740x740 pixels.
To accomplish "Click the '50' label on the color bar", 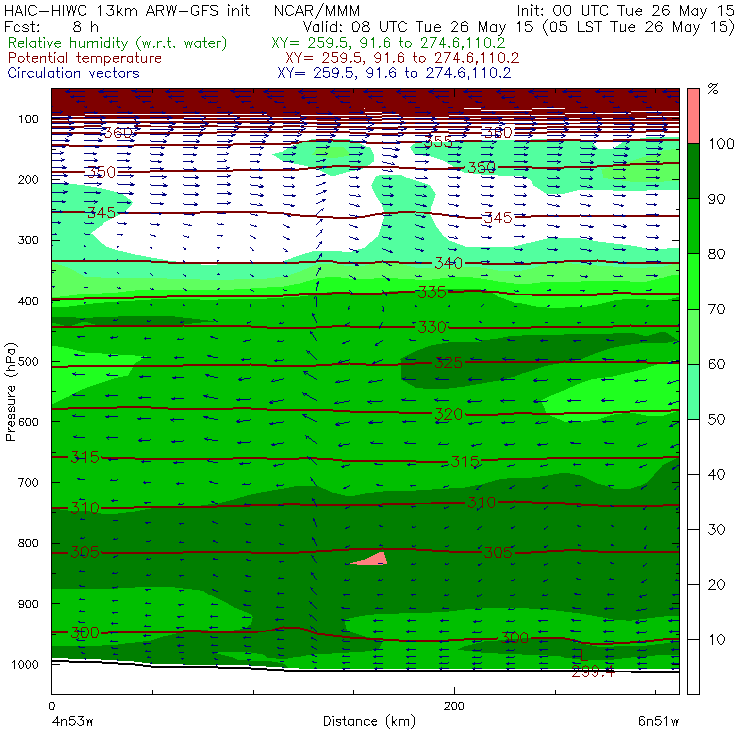I will [x=716, y=420].
